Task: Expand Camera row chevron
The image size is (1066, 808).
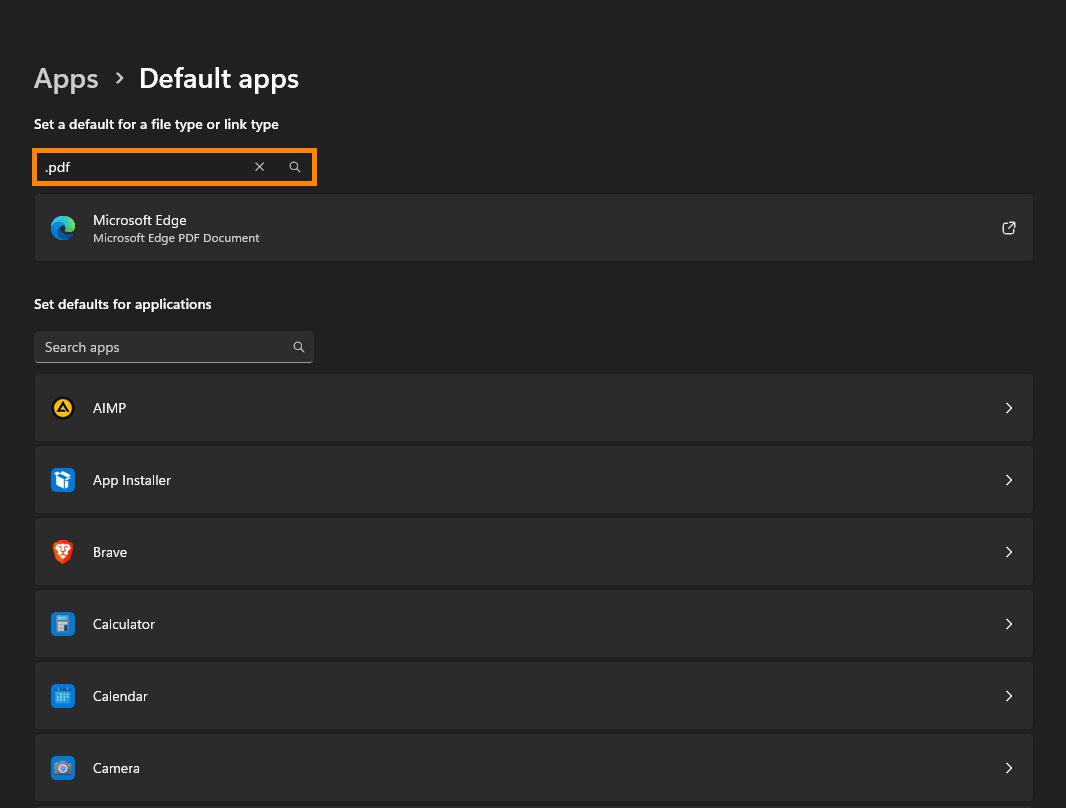Action: coord(1009,768)
